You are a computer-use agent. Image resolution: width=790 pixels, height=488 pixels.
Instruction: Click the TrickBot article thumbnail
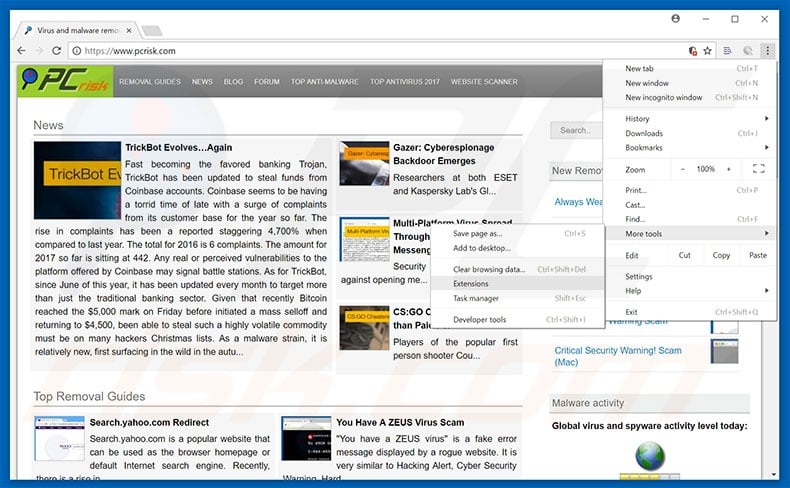(77, 180)
